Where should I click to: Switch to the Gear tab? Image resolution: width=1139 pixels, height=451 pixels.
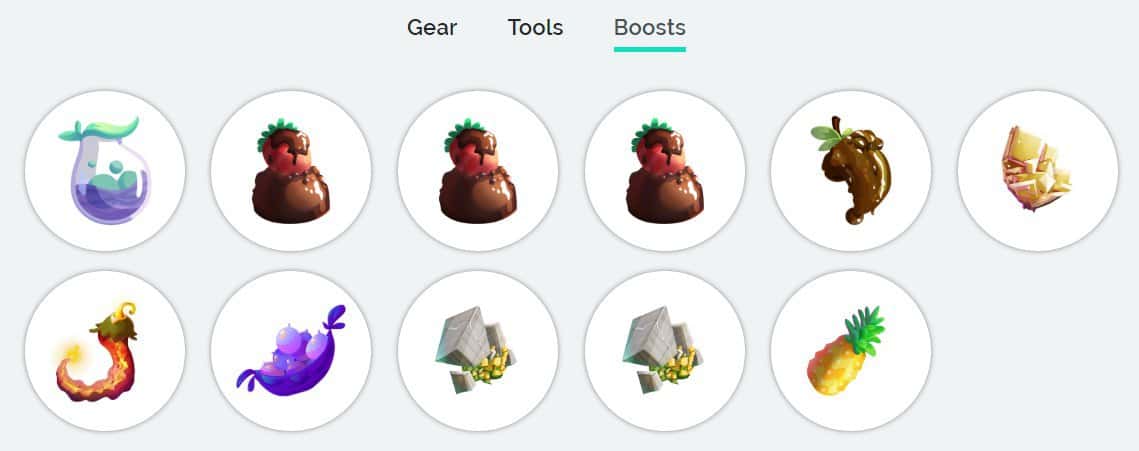coord(431,28)
